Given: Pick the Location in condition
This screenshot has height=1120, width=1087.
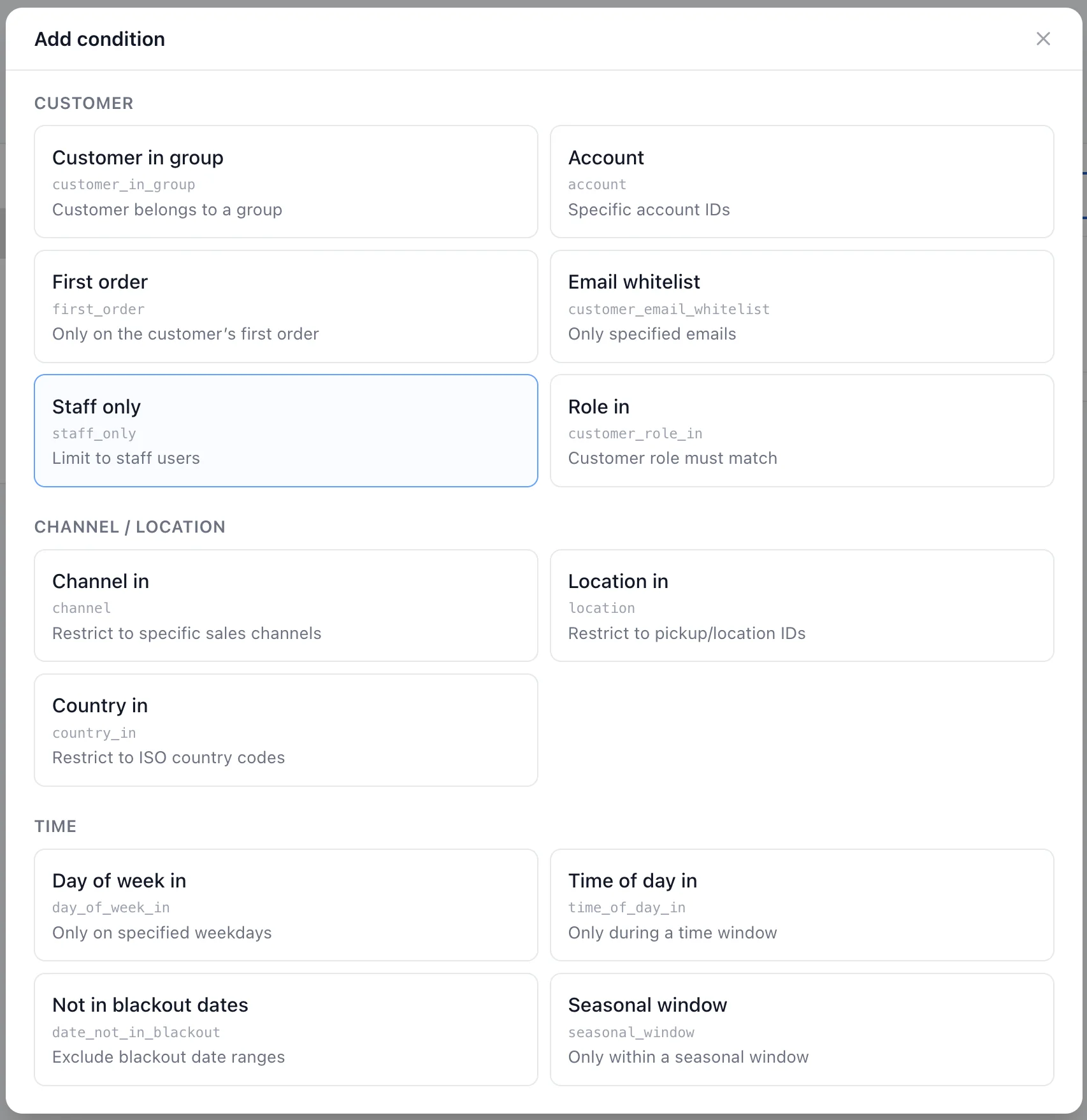Looking at the screenshot, I should (x=802, y=606).
